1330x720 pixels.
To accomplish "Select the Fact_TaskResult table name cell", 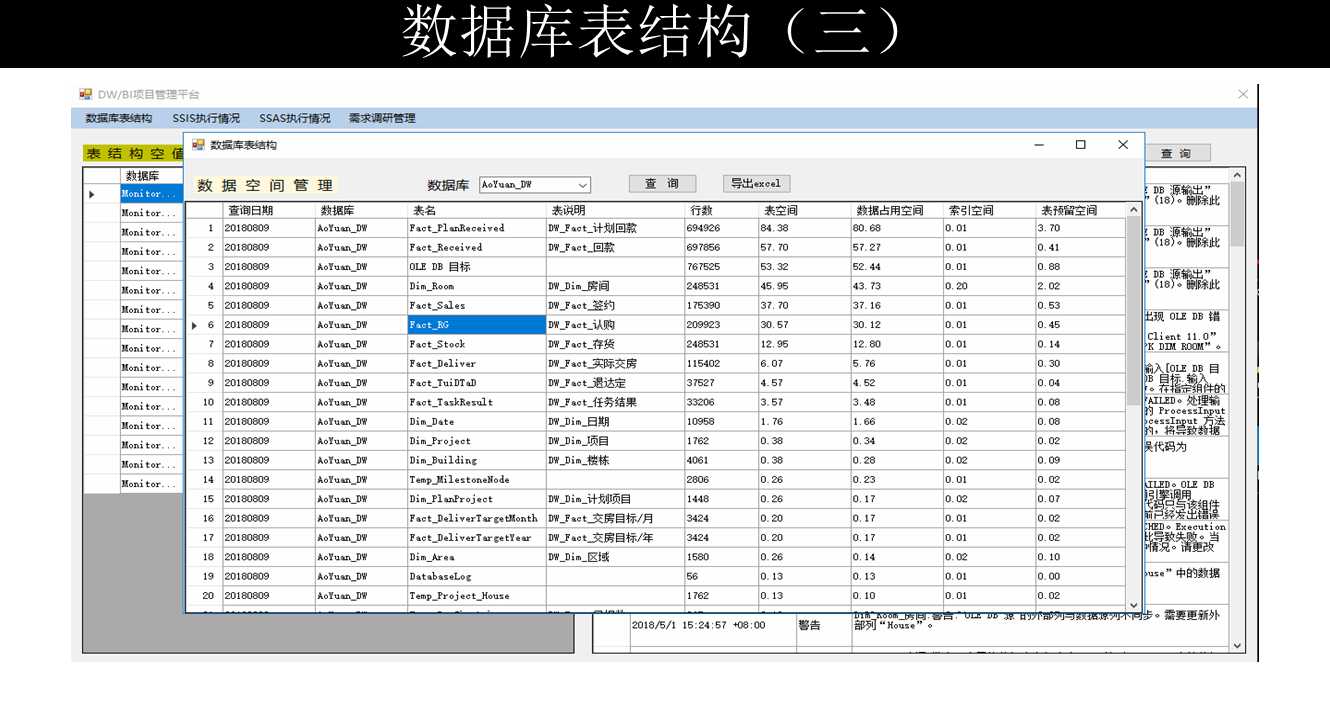I will [476, 402].
